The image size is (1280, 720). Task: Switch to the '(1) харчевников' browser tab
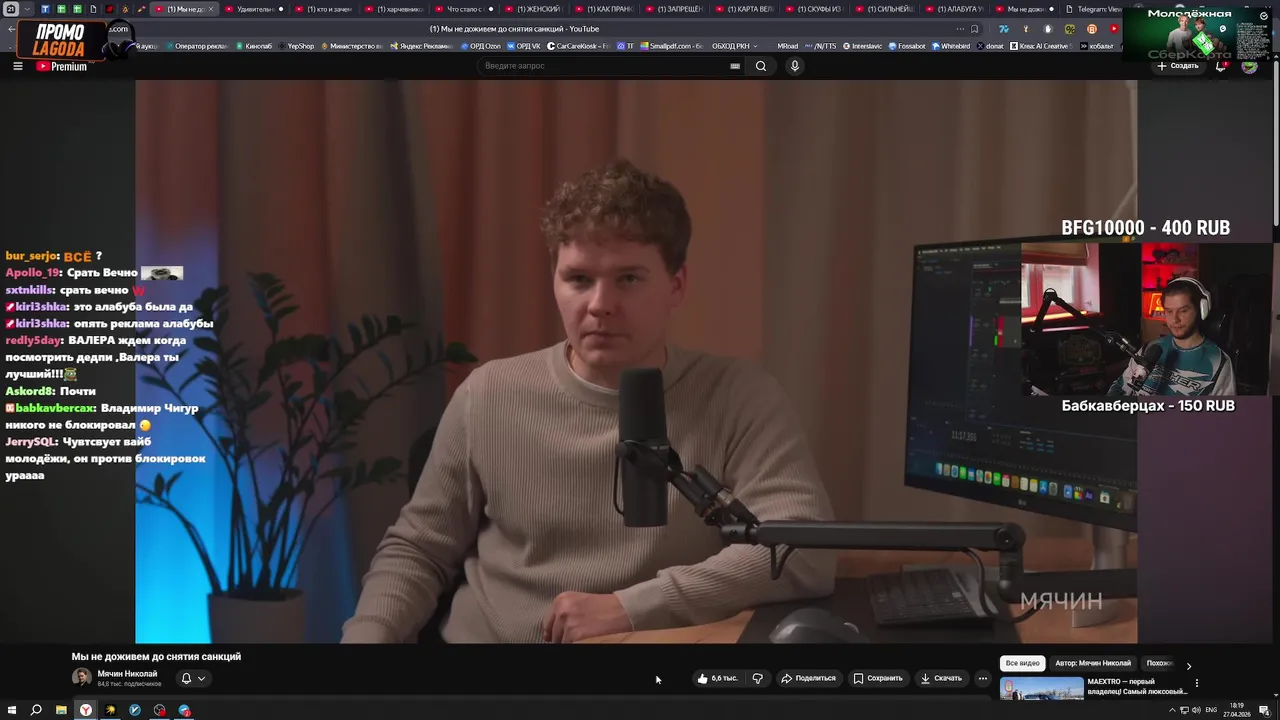coord(394,9)
